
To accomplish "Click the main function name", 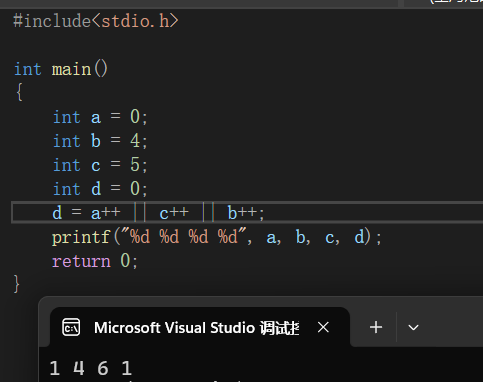I will point(71,70).
